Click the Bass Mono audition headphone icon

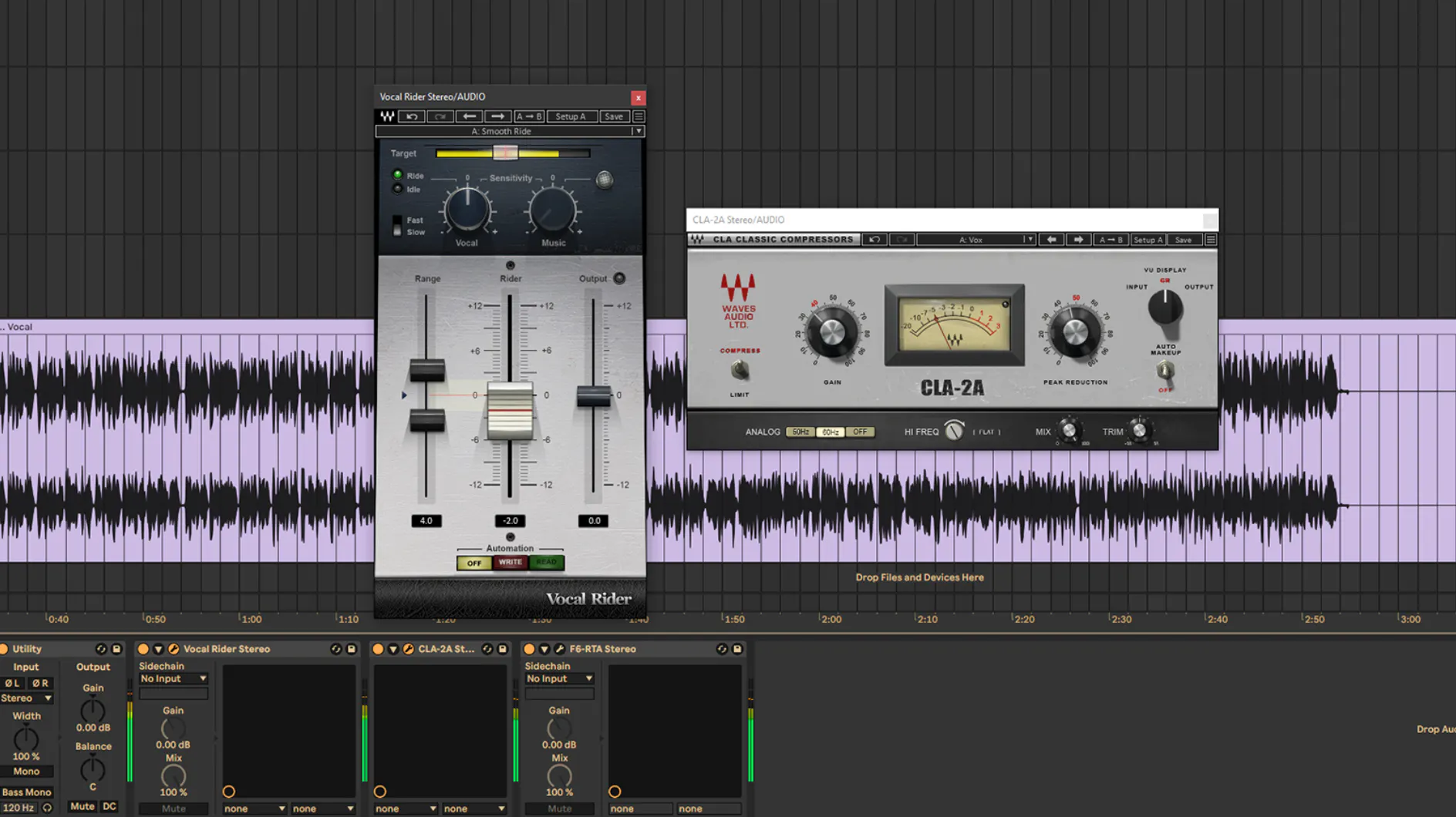(x=47, y=808)
